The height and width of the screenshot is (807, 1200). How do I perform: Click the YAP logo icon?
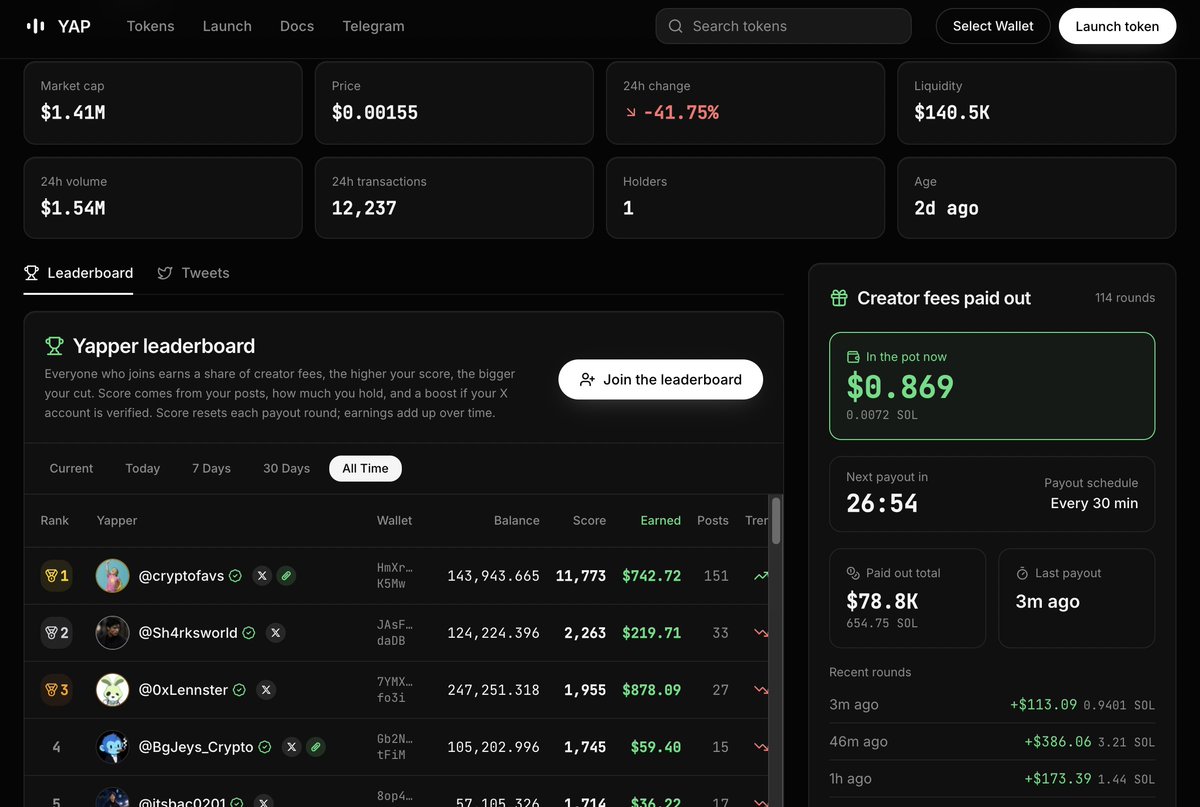[x=35, y=26]
